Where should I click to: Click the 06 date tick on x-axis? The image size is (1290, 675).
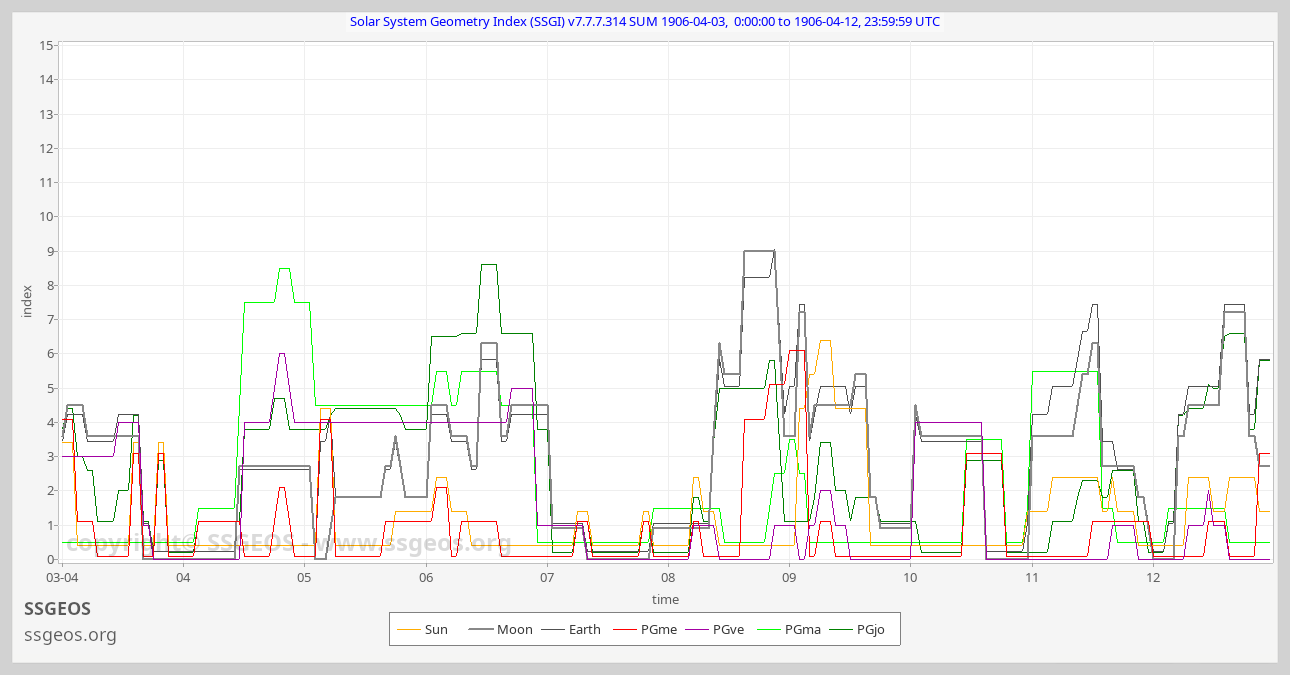coord(426,577)
